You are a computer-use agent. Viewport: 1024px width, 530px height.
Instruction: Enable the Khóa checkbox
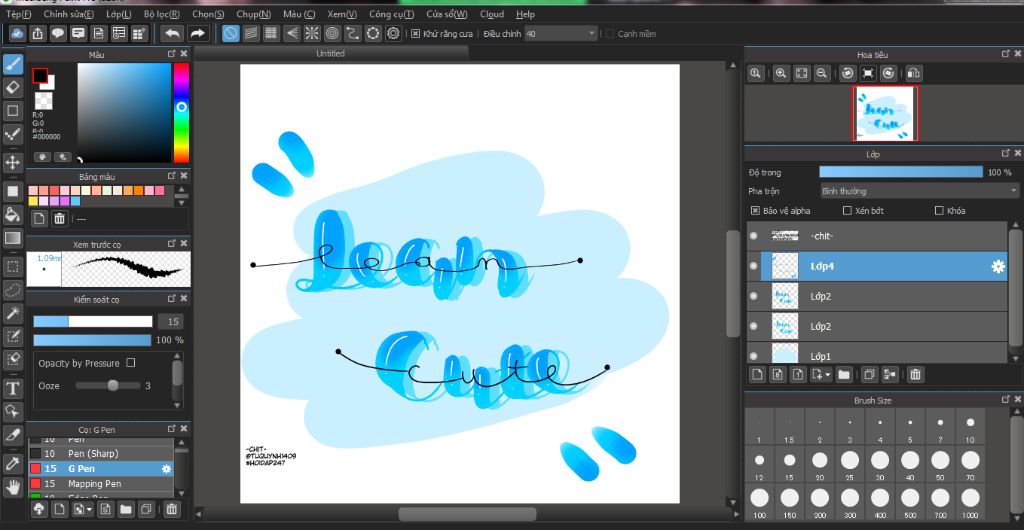coord(939,211)
